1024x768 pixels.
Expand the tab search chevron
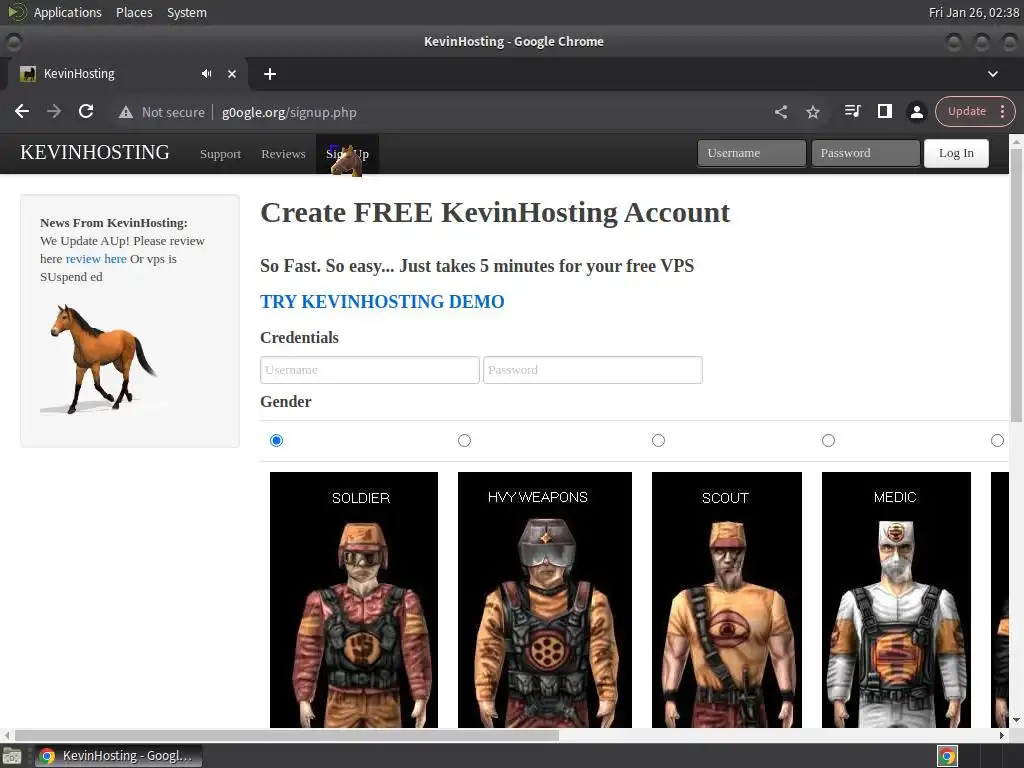click(993, 74)
